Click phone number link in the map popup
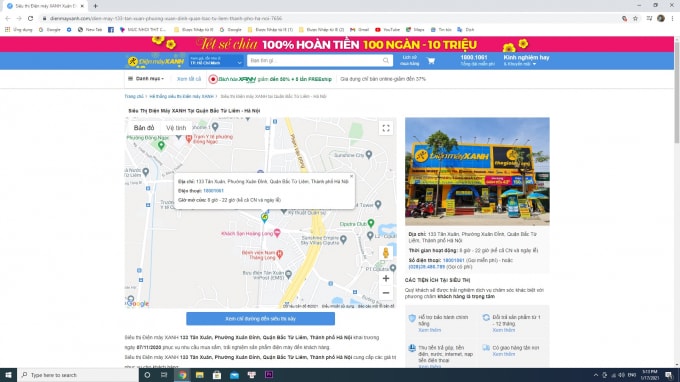Viewport: 680px width, 382px height. coord(213,191)
